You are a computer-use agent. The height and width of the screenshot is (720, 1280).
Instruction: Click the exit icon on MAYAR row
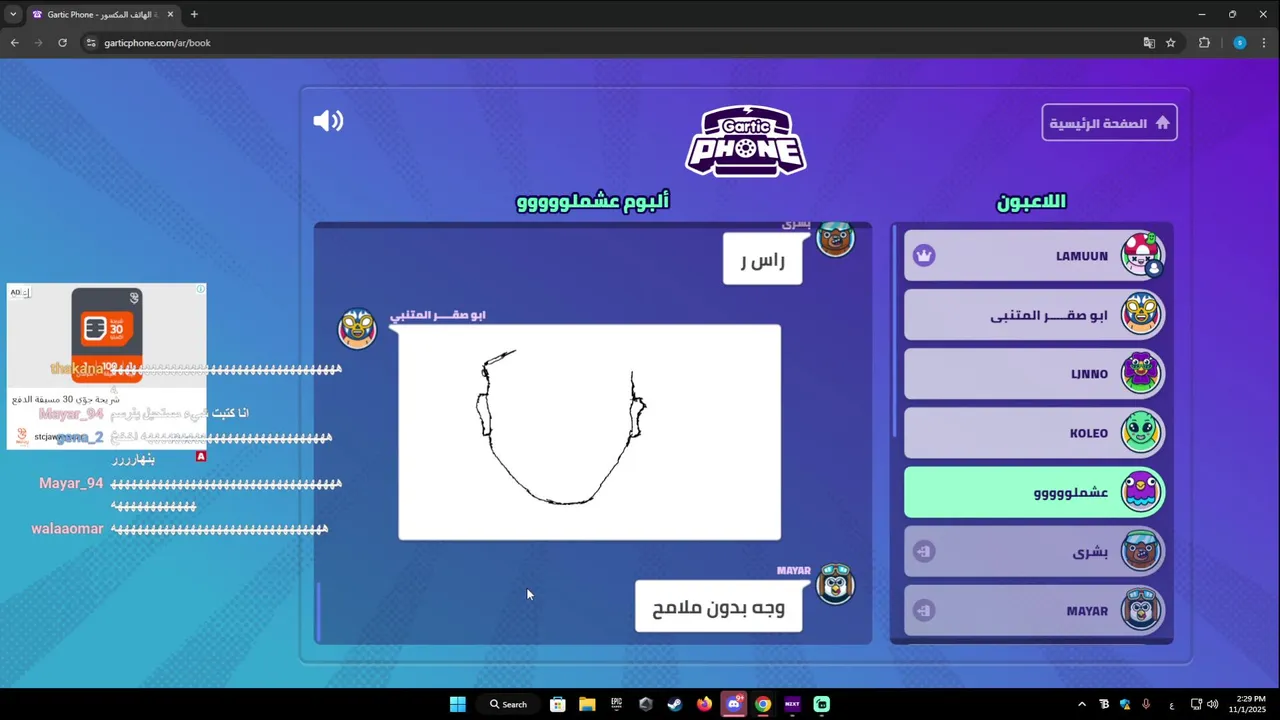tap(924, 611)
